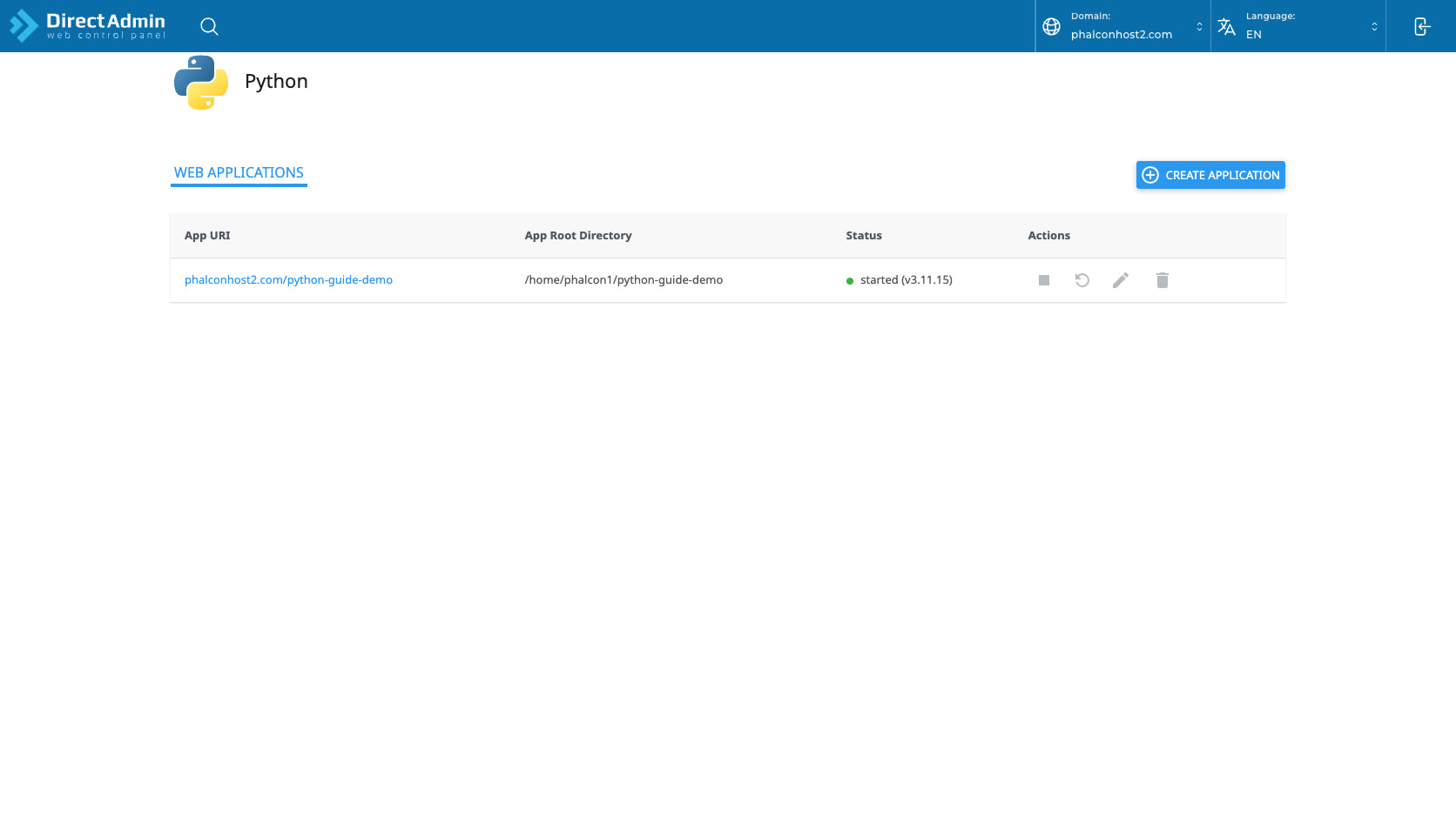Stop the python-guide-demo application

(1043, 280)
